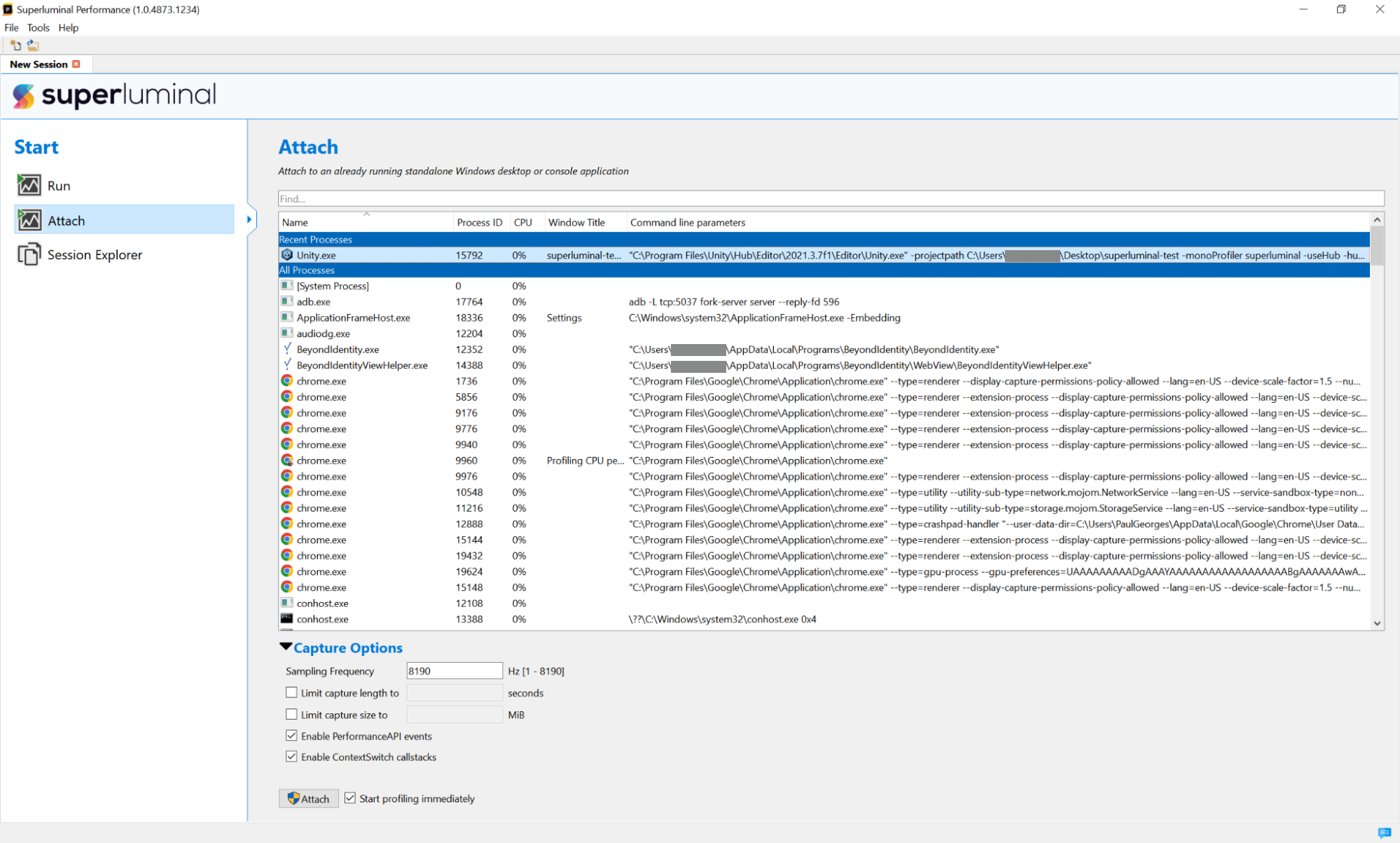1400x843 pixels.
Task: Toggle Enable PerformanceAPI events checkbox
Action: tap(291, 736)
